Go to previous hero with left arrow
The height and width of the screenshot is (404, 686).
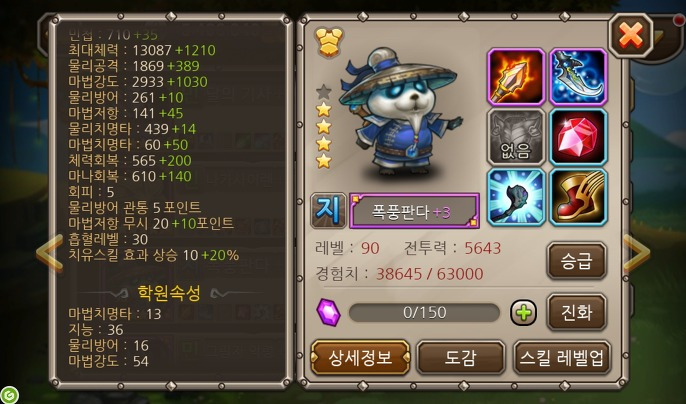[x=49, y=254]
